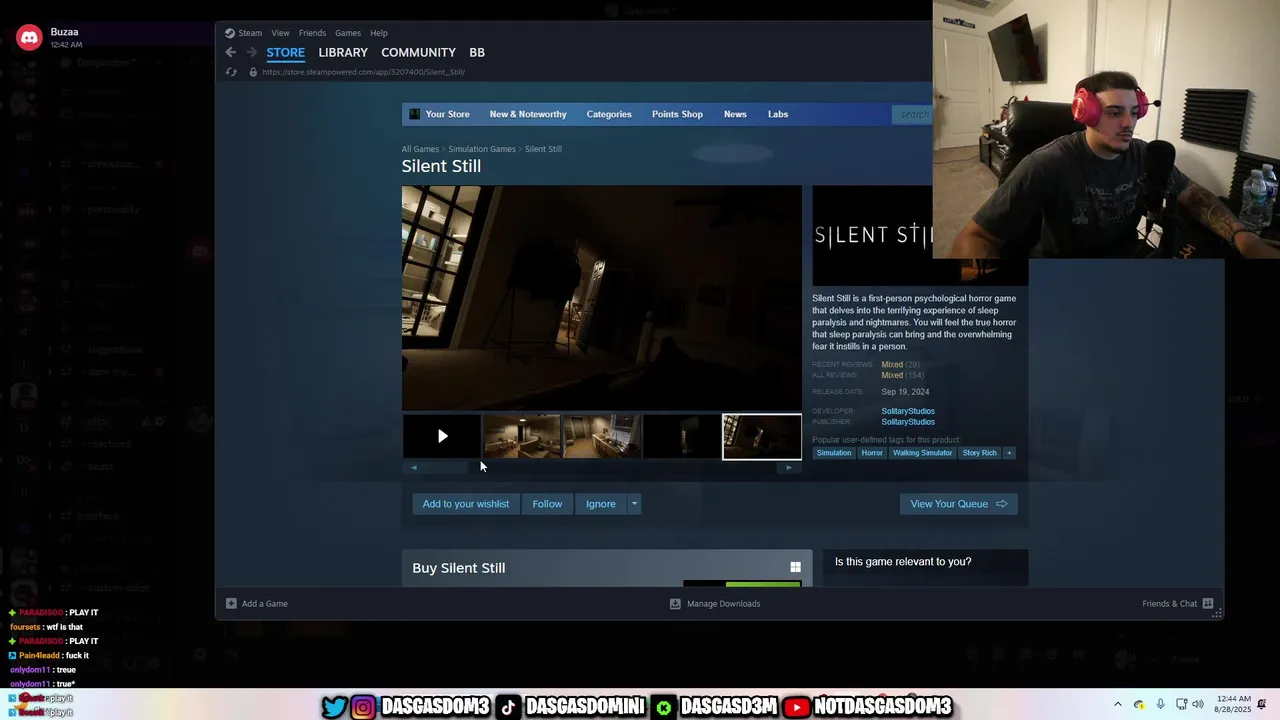
Task: Open the Steam menu
Action: point(250,33)
